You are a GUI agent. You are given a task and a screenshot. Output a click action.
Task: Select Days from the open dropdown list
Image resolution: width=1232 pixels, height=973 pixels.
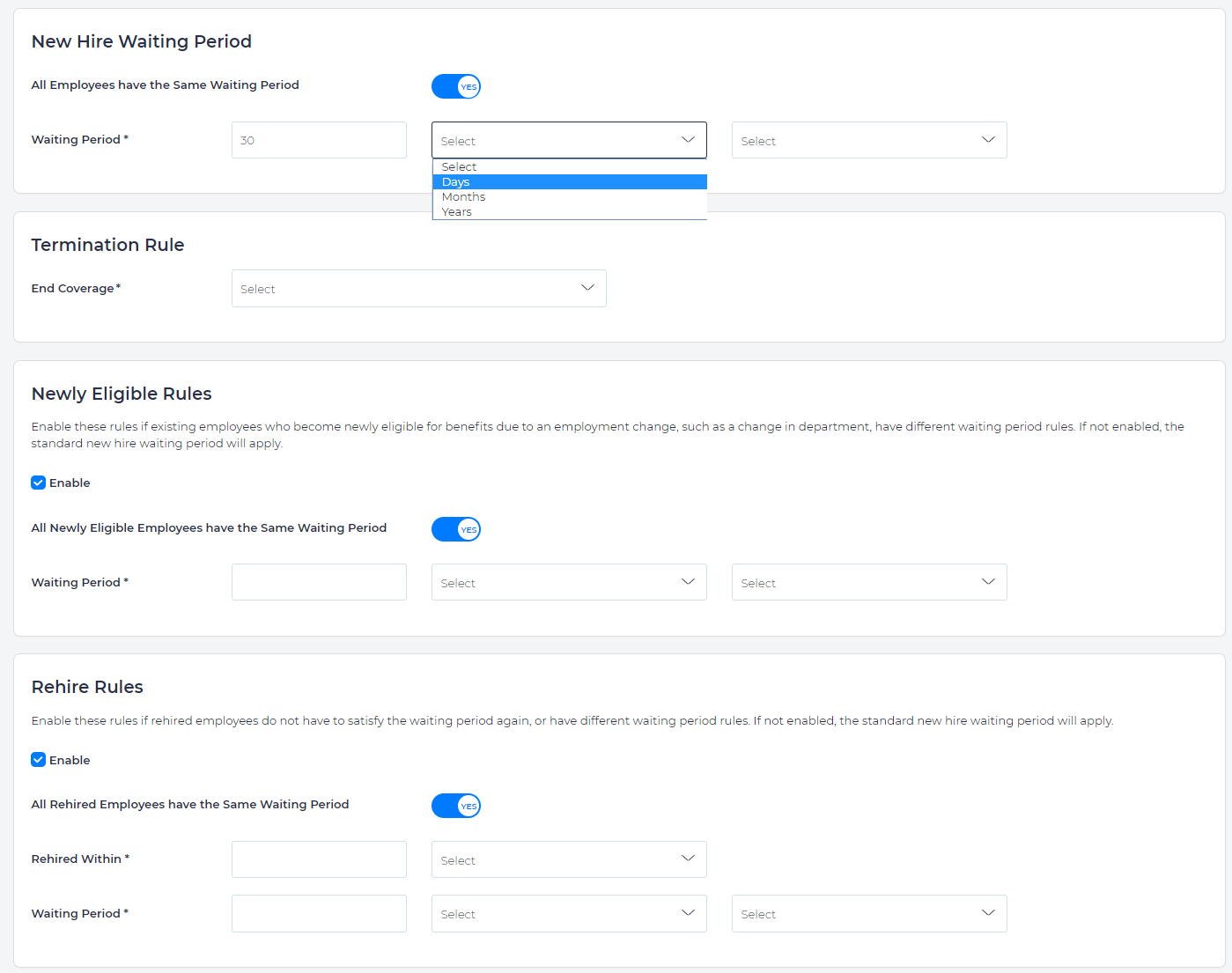coord(569,182)
